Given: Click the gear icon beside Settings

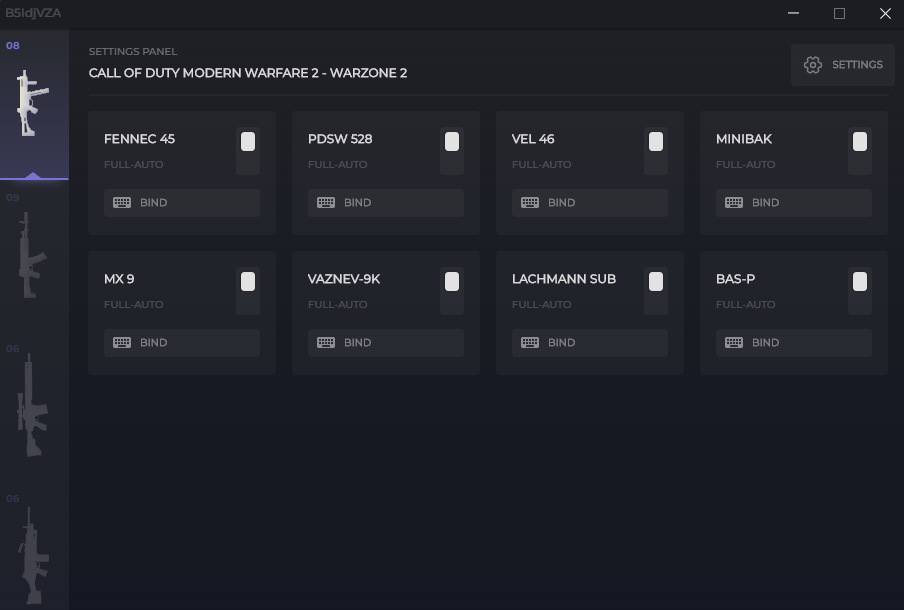Looking at the screenshot, I should click(x=813, y=65).
